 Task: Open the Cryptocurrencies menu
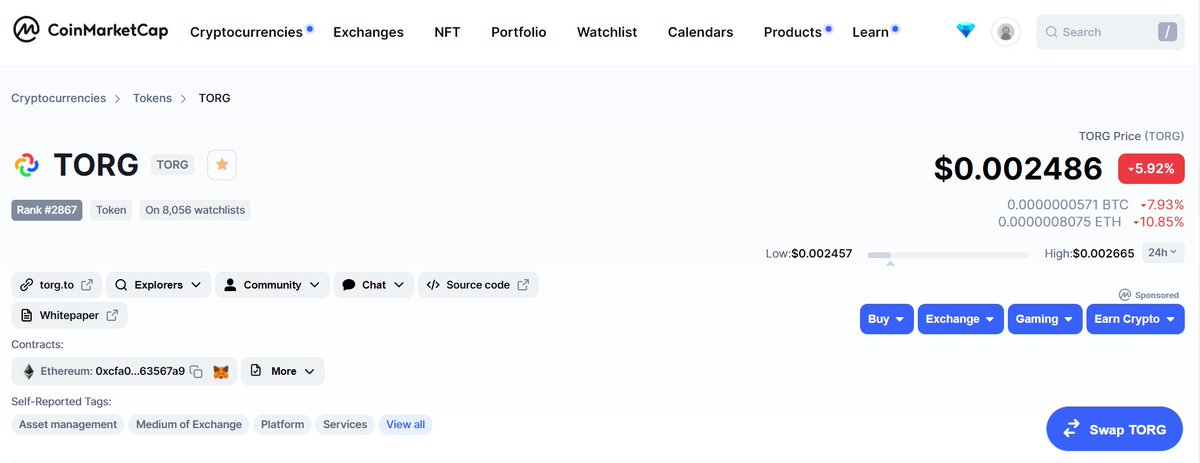point(246,32)
